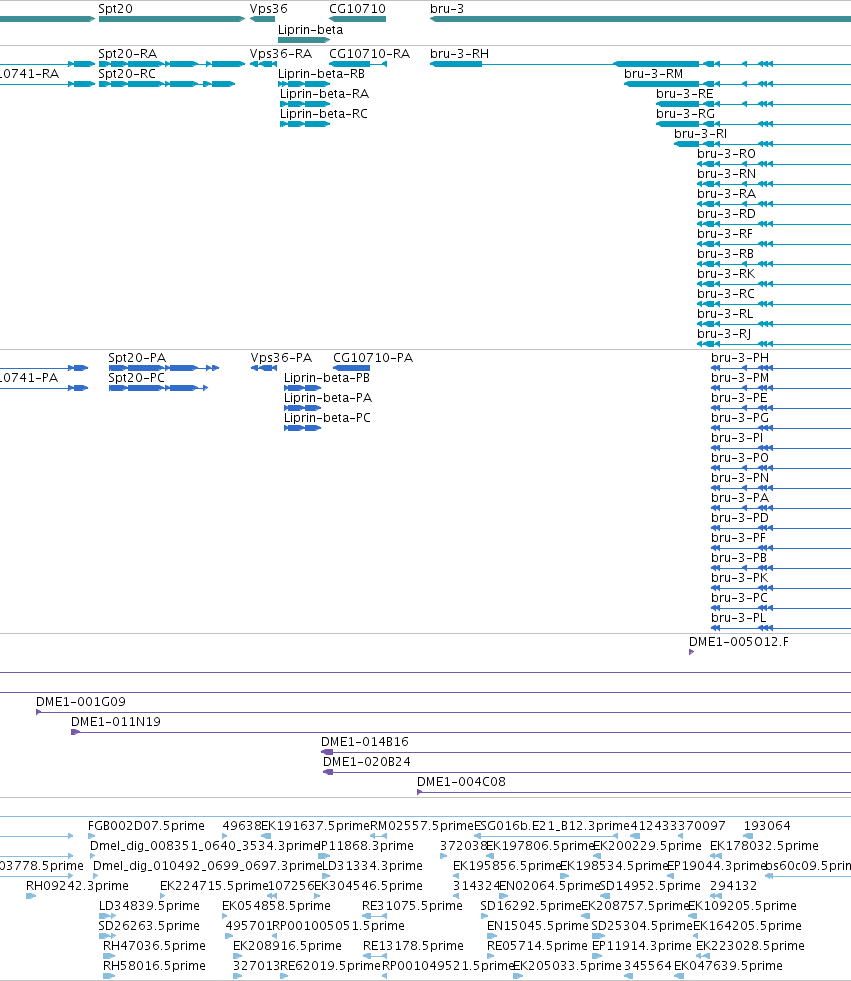Viewport: 851px width, 981px height.
Task: Select protein bru-3-PO
Action: click(x=740, y=458)
